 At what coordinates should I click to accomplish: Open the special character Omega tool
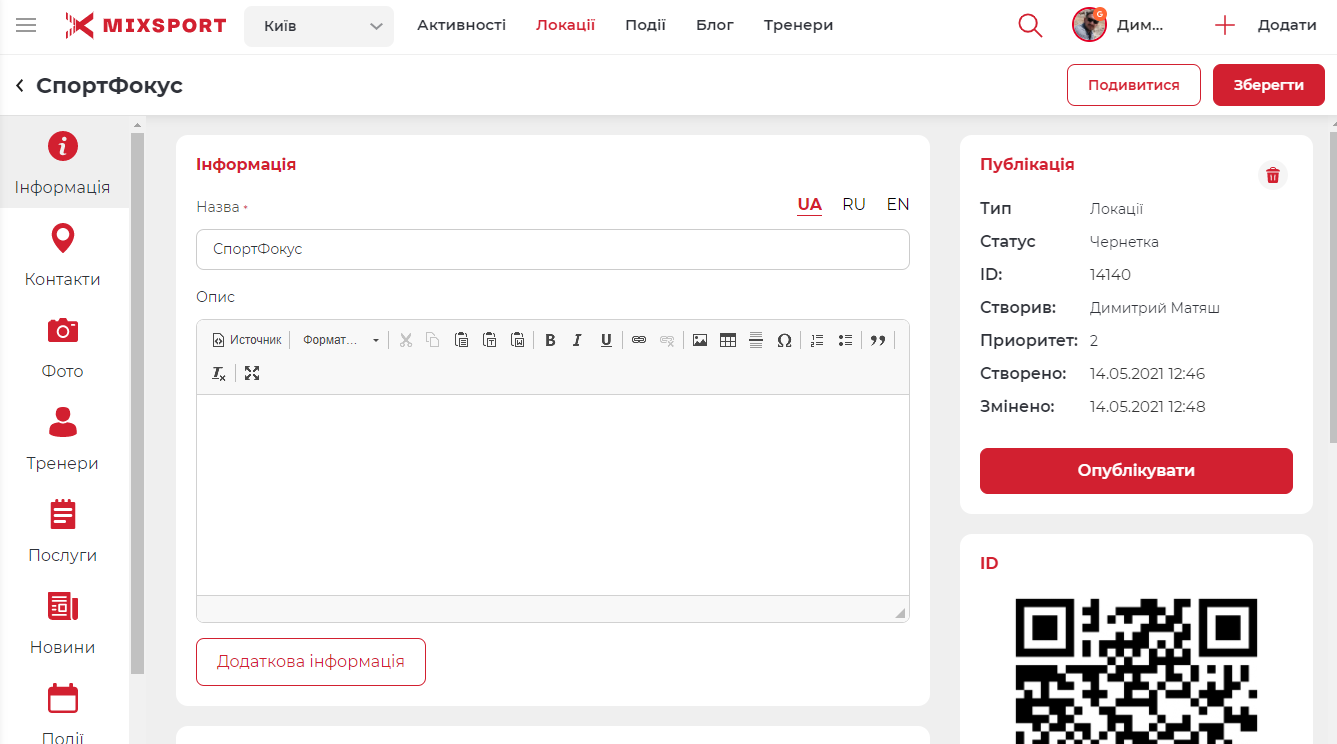pos(784,340)
